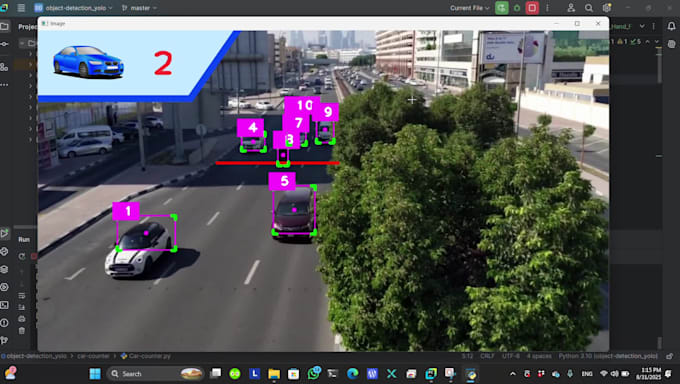Image resolution: width=680 pixels, height=384 pixels.
Task: Open the Commit tool window icon
Action: tap(4, 44)
